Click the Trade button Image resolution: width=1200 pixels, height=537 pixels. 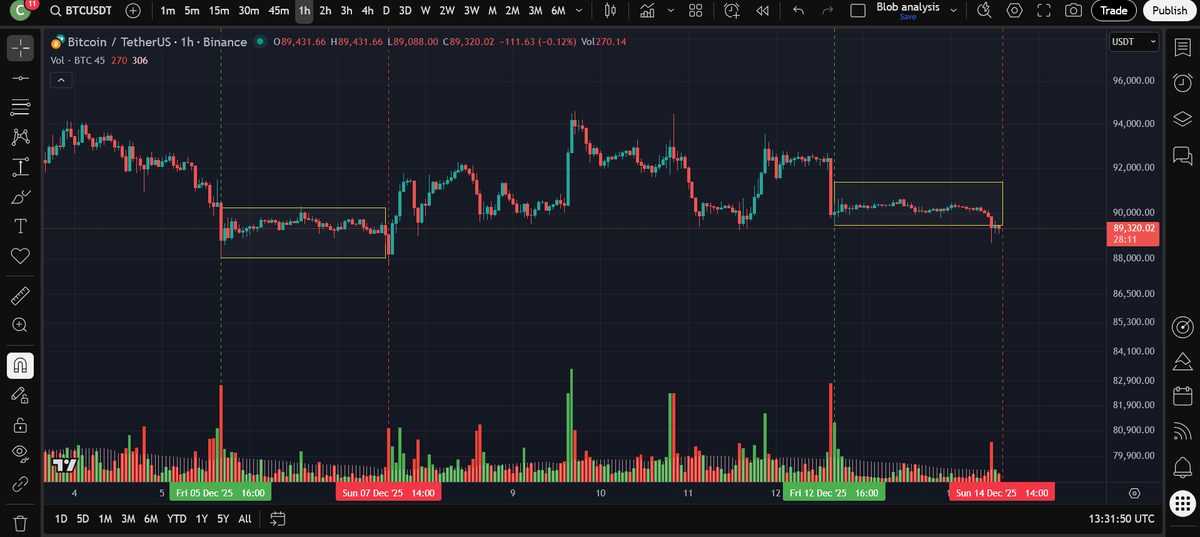coord(1113,11)
